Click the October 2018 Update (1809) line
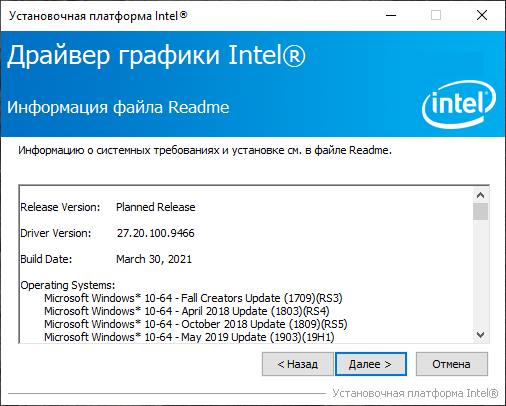Screen dimensions: 506x406 (196, 324)
